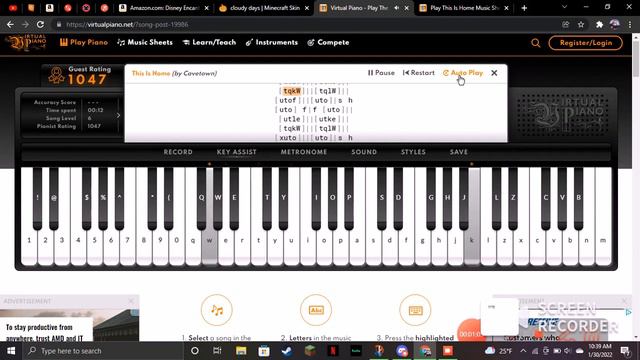This screenshot has width=640, height=360.
Task: Open the SOUND option
Action: click(364, 152)
